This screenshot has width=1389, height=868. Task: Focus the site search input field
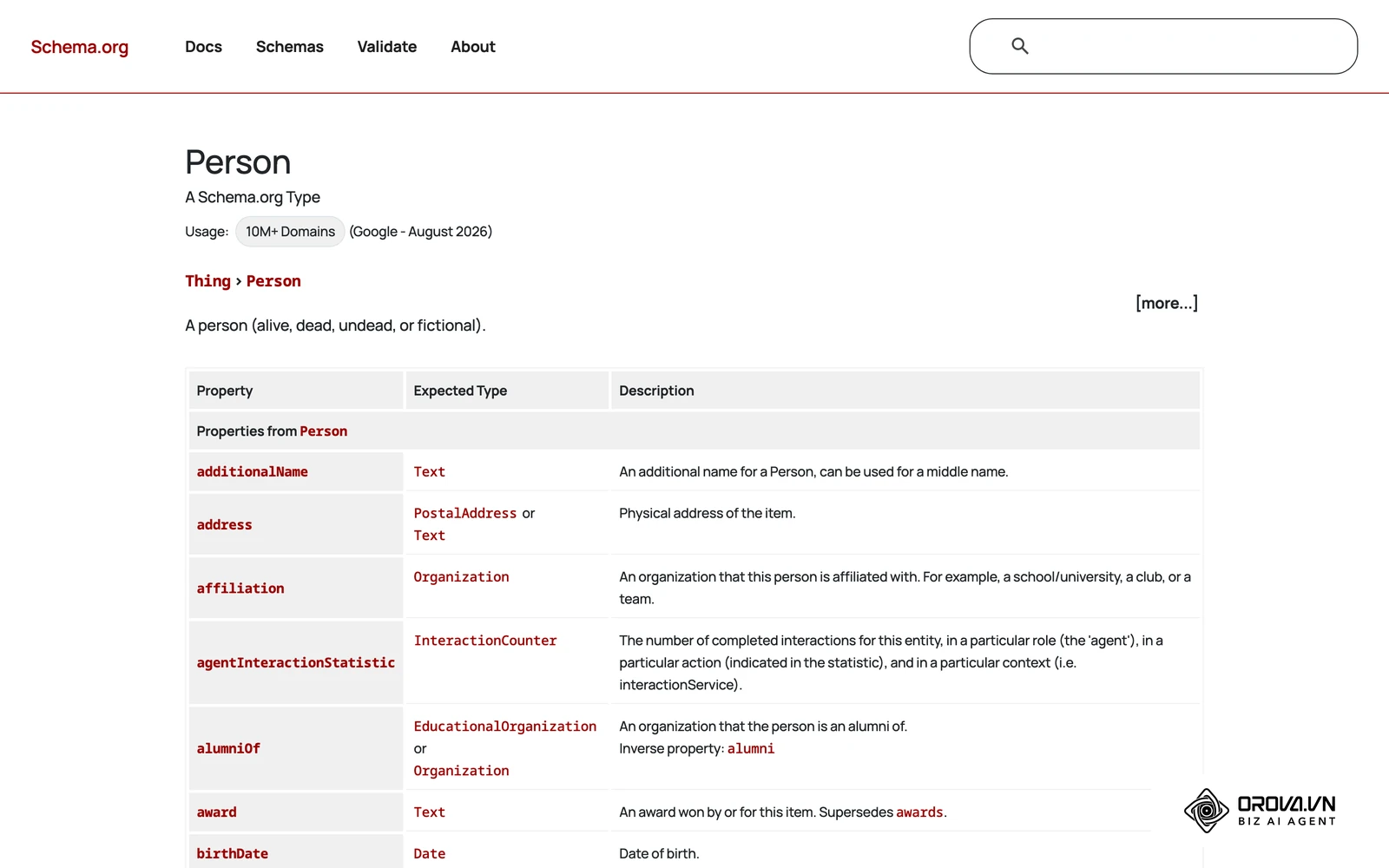tap(1163, 46)
